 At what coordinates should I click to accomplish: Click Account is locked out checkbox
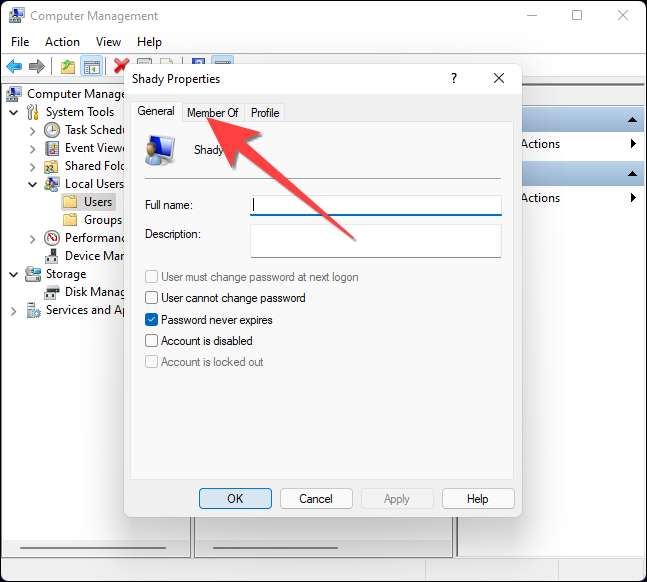pos(151,362)
